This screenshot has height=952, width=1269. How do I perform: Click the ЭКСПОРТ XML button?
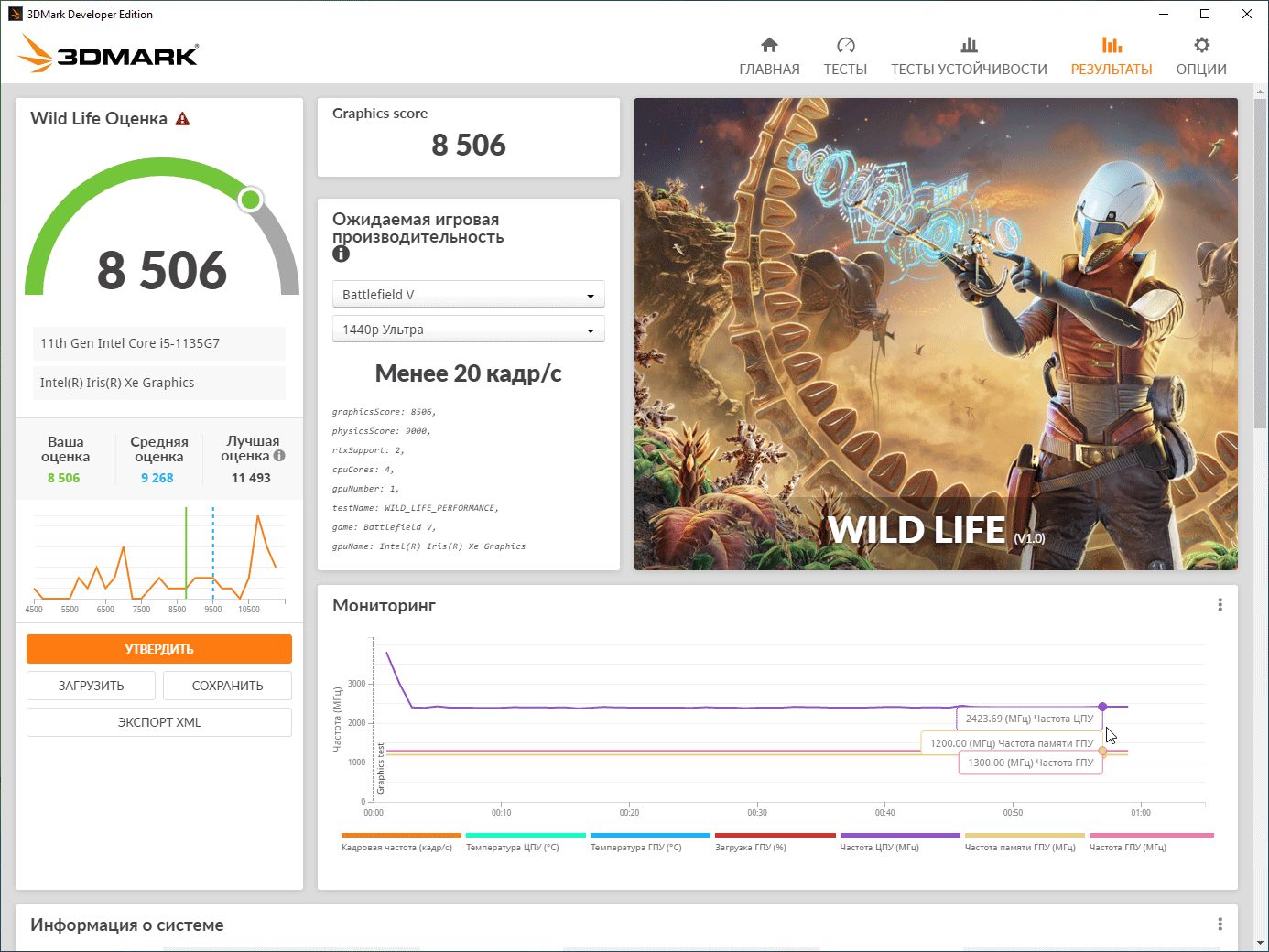pos(159,722)
